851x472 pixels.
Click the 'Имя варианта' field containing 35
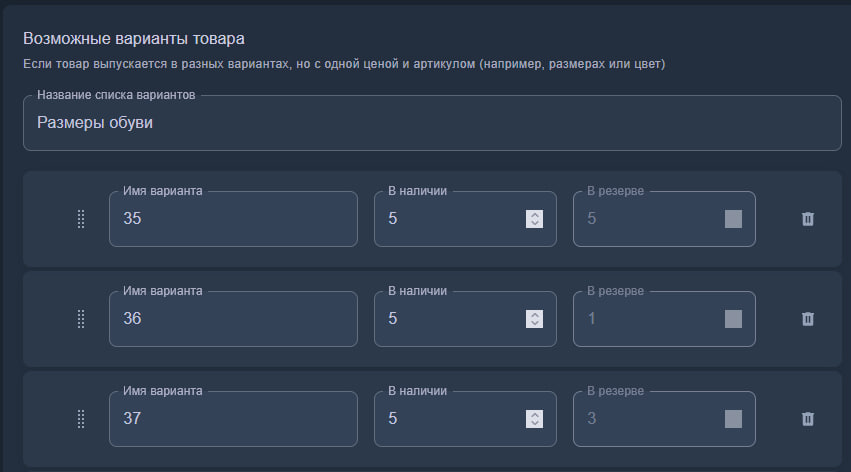pyautogui.click(x=232, y=219)
